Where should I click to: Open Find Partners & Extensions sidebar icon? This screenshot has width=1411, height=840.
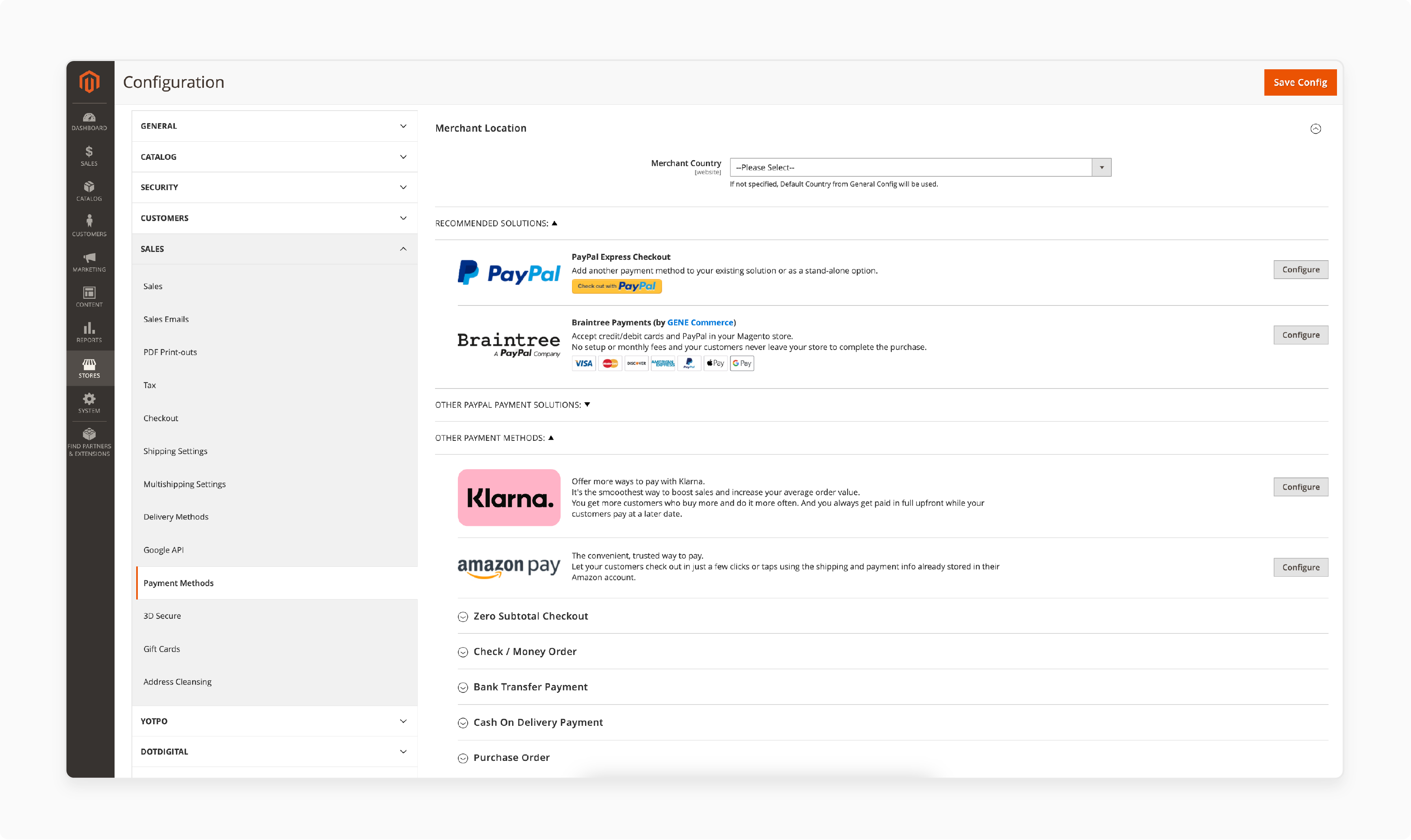[x=89, y=442]
